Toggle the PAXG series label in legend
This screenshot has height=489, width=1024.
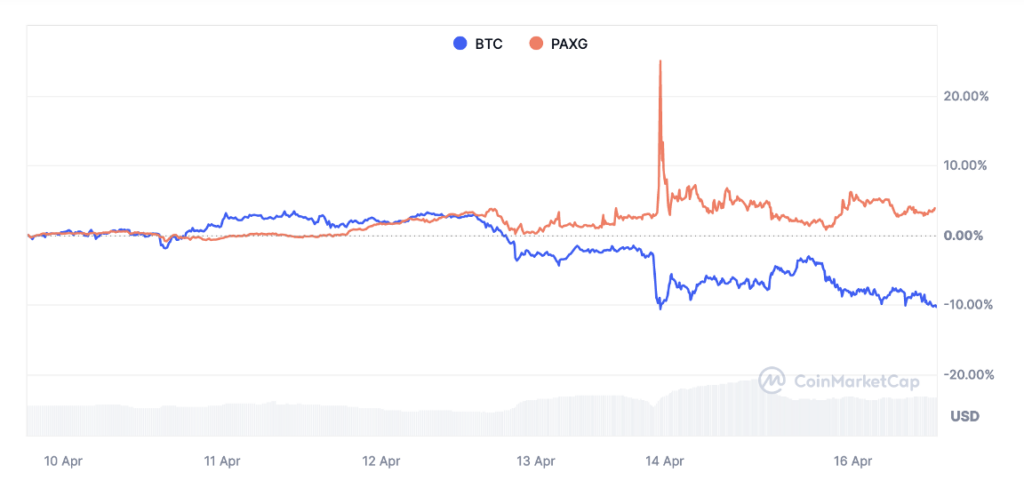[x=567, y=43]
